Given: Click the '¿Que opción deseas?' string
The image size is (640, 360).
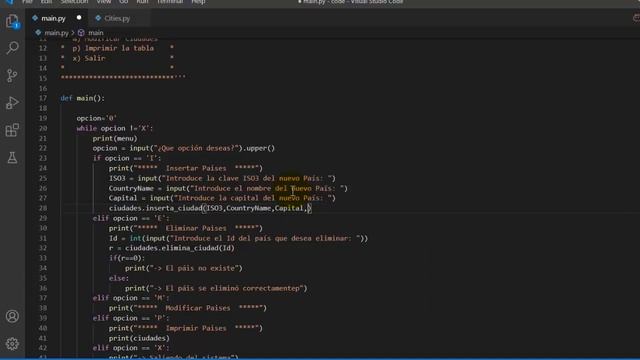Looking at the screenshot, I should point(197,148).
